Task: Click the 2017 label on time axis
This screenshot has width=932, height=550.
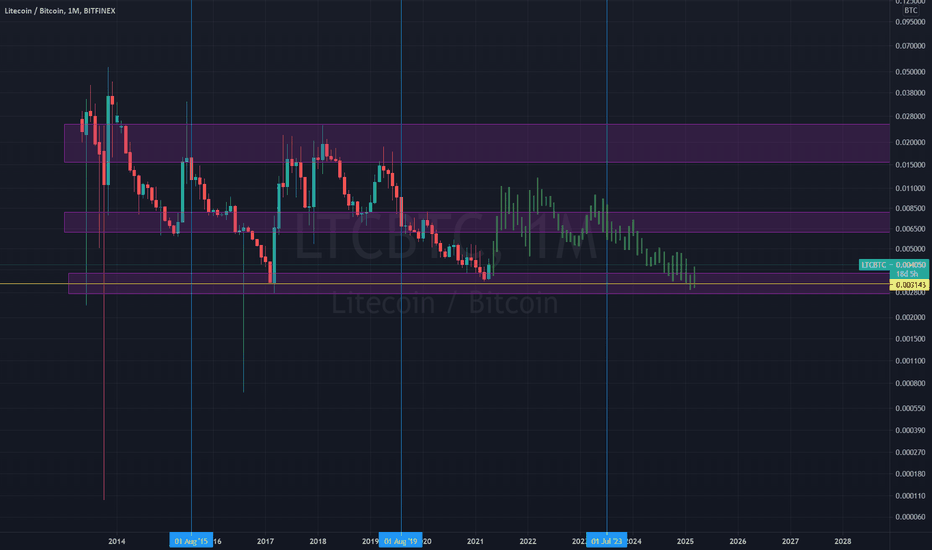Action: (x=265, y=541)
